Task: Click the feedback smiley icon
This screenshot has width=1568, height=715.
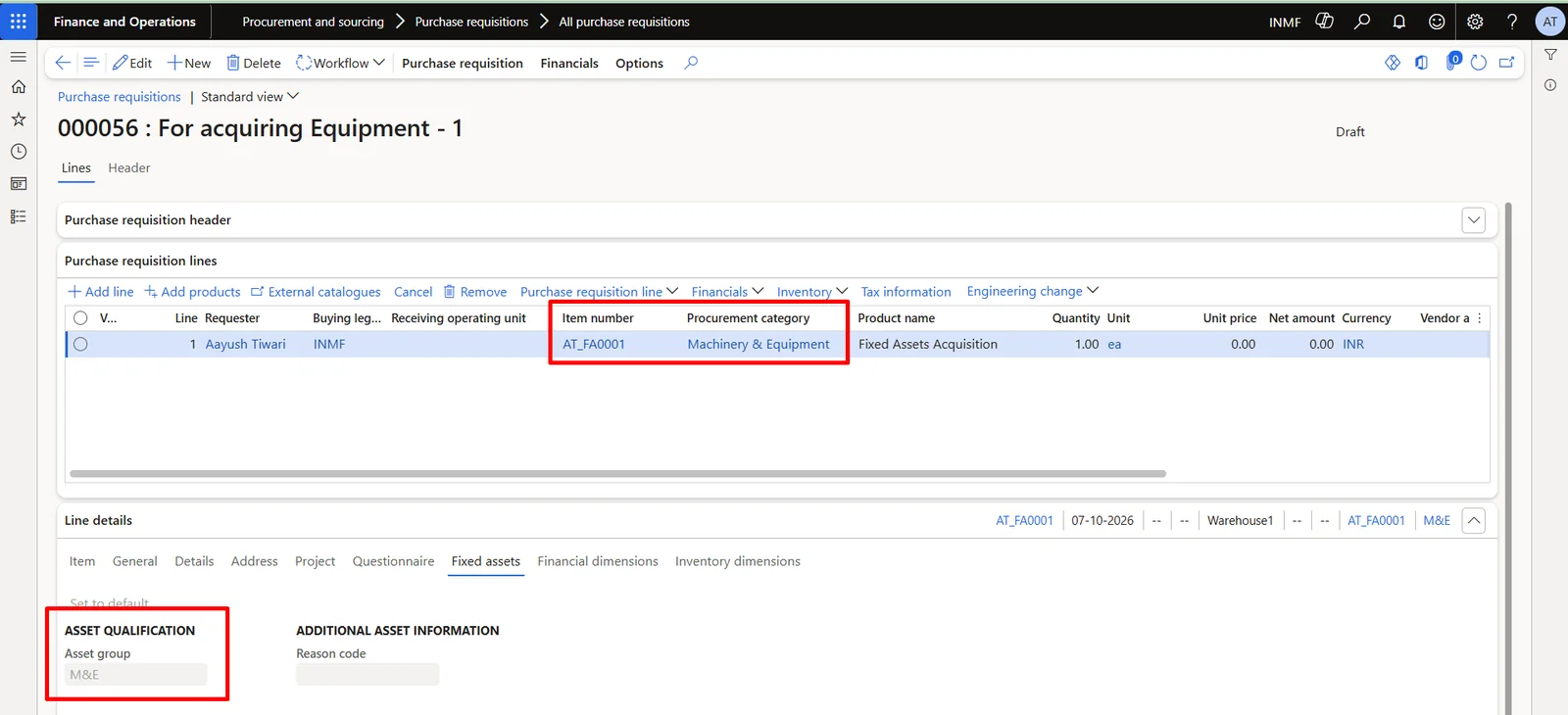Action: coord(1437,21)
